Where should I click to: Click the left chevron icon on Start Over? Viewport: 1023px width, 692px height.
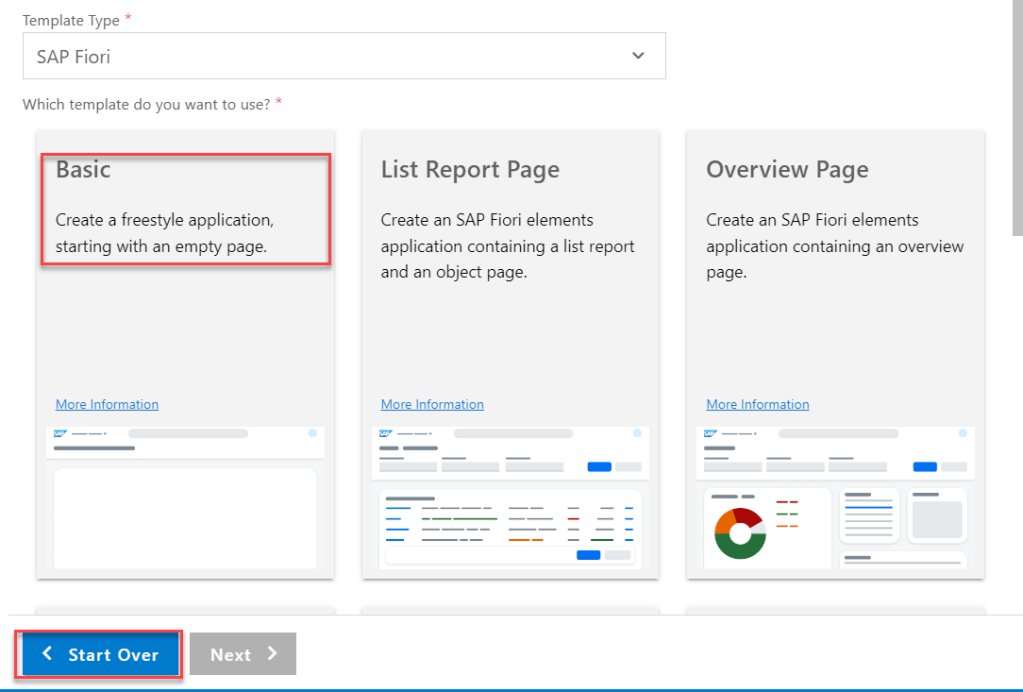[47, 654]
